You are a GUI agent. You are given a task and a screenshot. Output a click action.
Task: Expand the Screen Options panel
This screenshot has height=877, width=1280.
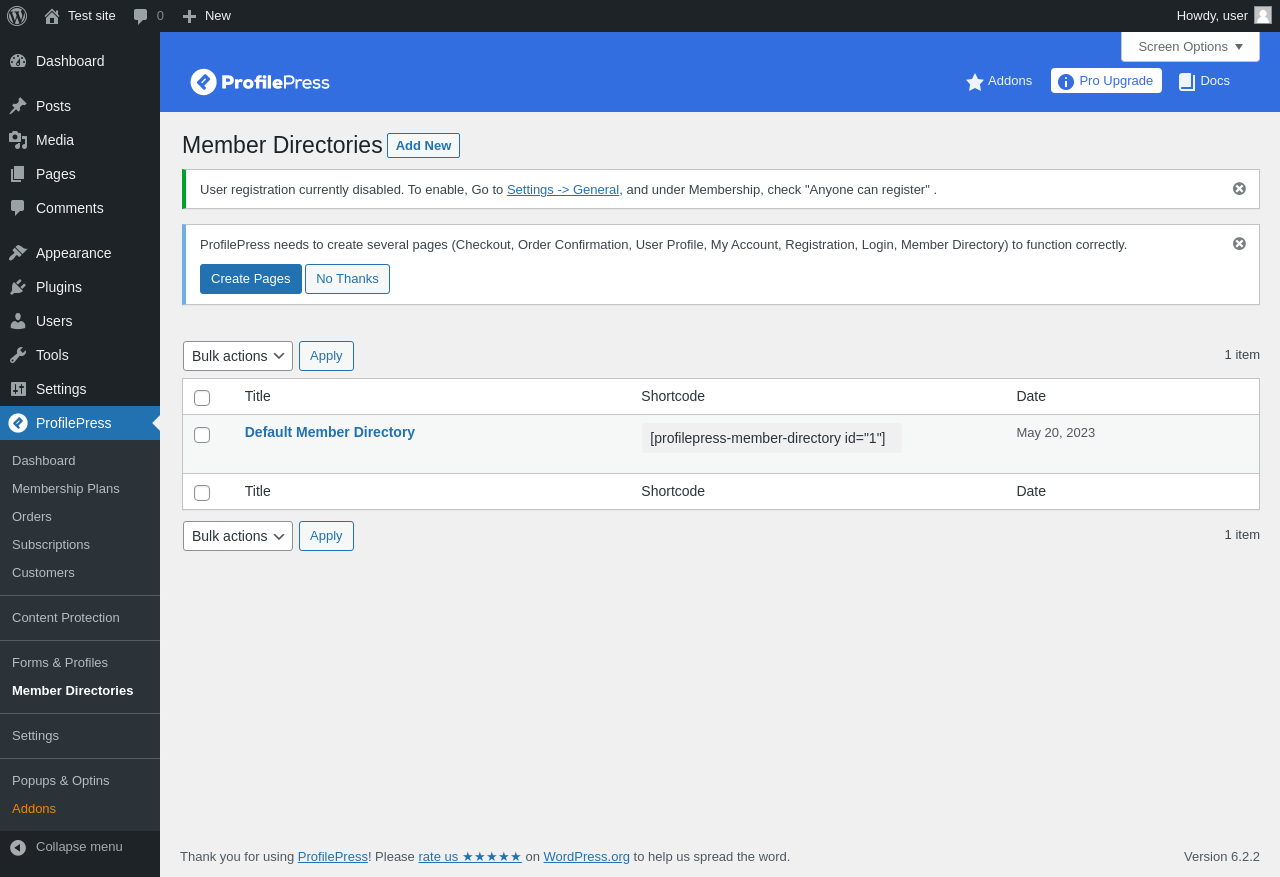(1190, 46)
